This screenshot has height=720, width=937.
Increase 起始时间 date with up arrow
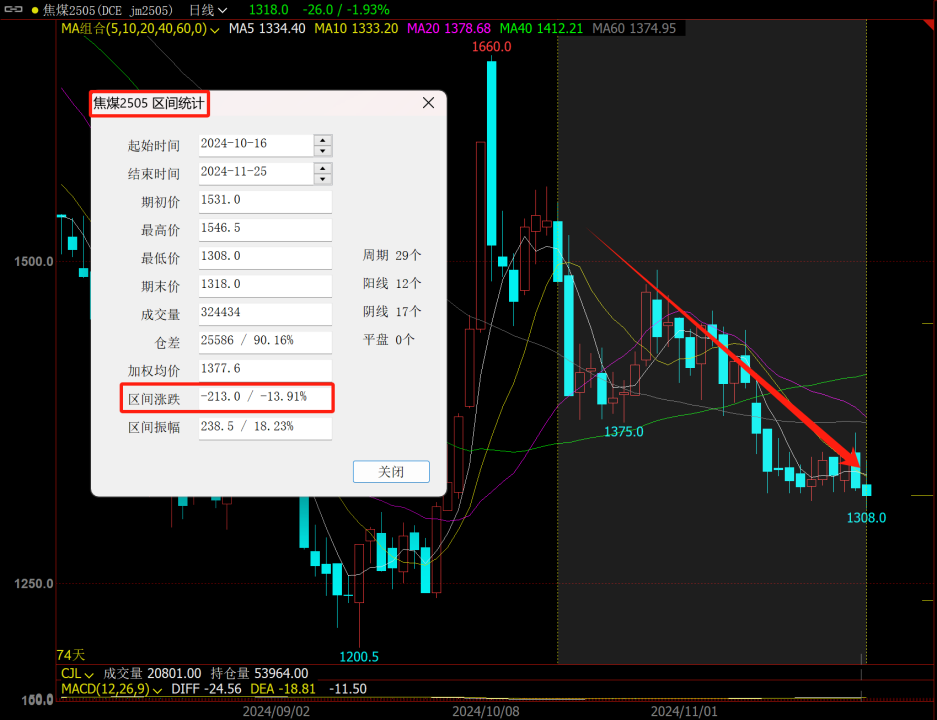coord(322,140)
